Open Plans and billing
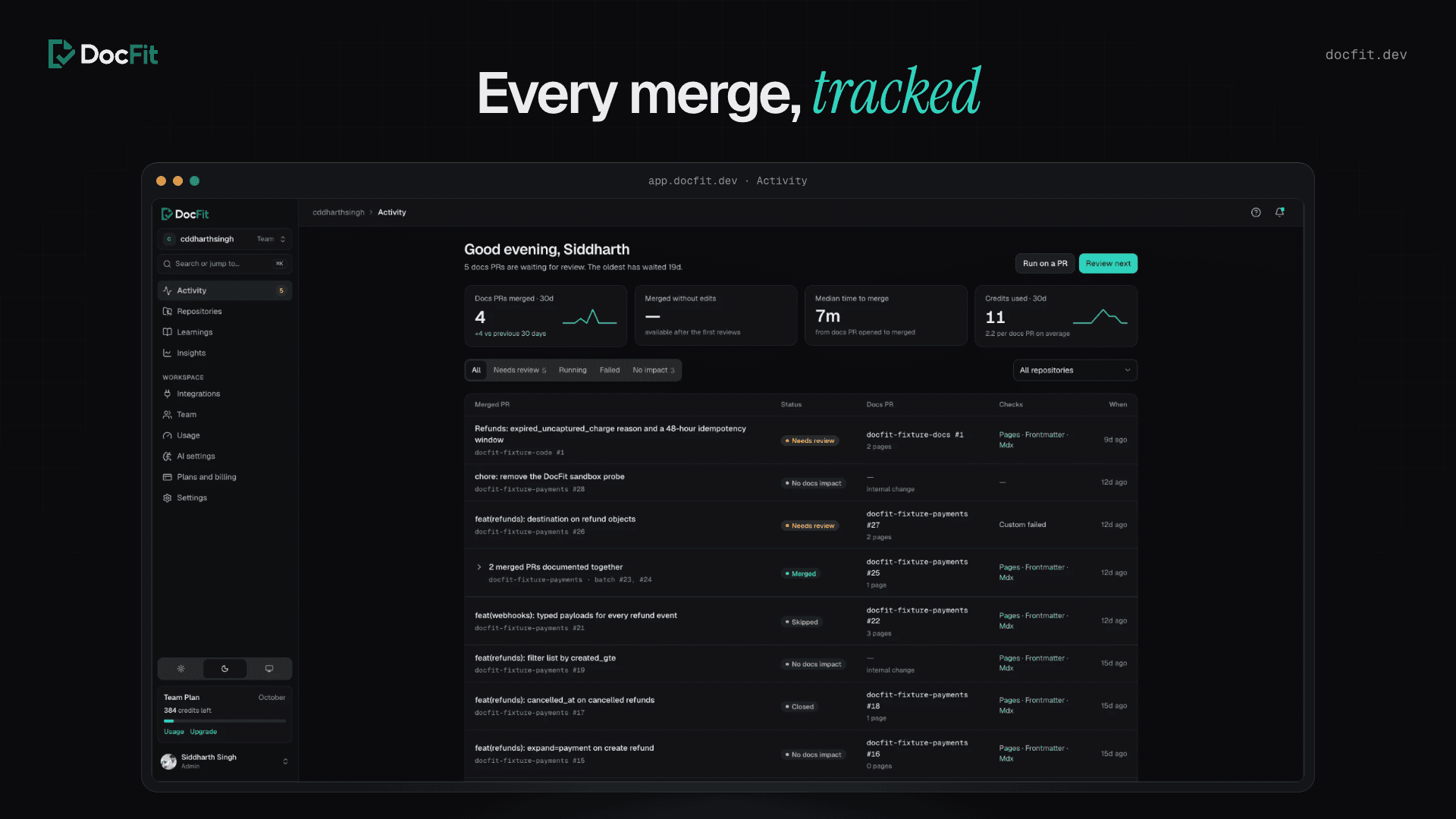 pyautogui.click(x=224, y=478)
